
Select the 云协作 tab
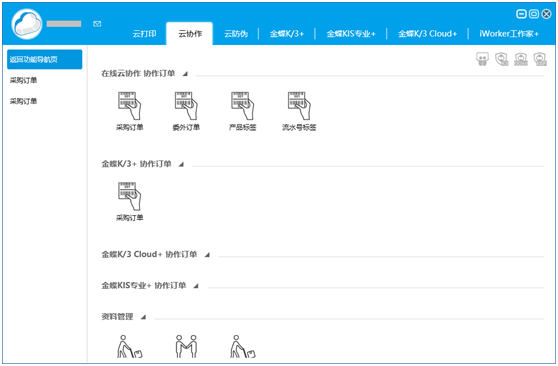click(x=190, y=34)
